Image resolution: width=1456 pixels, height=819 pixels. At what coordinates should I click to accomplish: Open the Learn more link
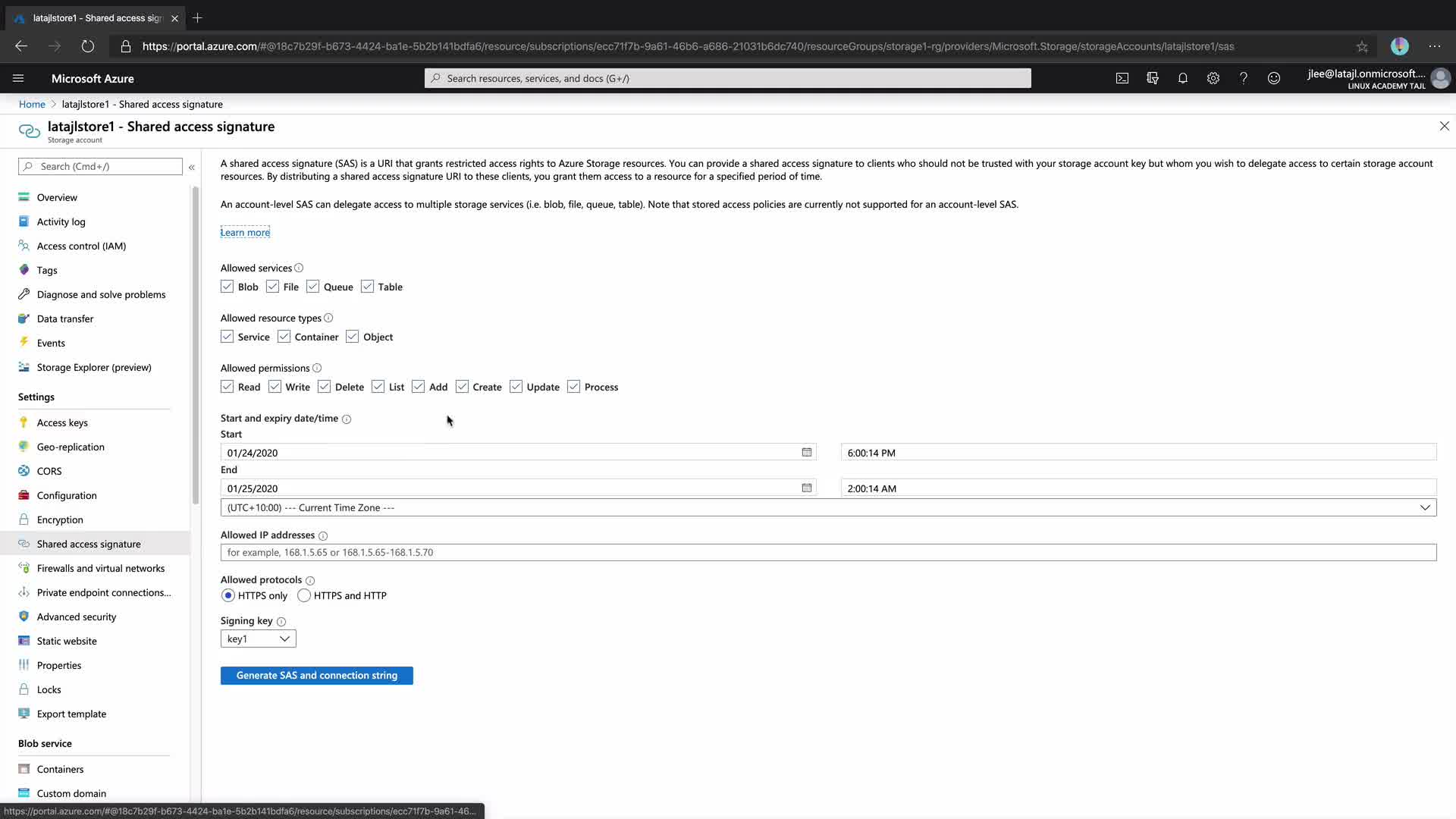245,232
